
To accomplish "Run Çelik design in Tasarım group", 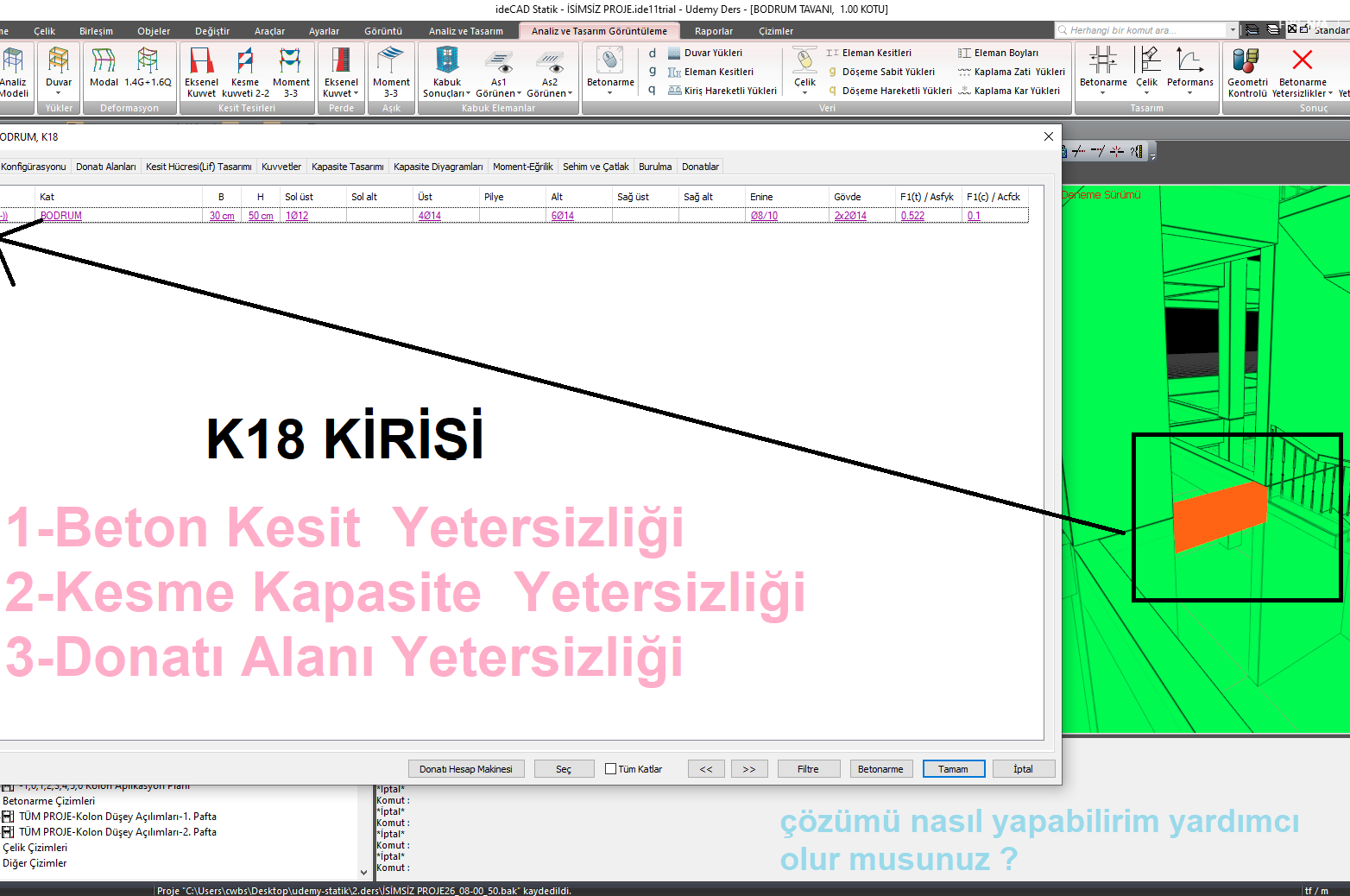I will pyautogui.click(x=1147, y=71).
